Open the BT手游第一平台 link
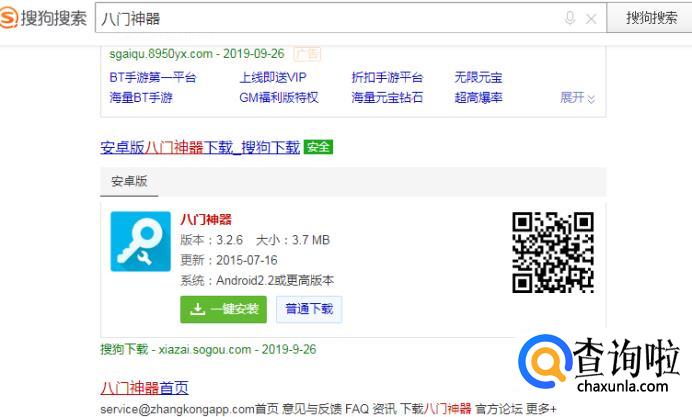Screen dimensions: 692x417 pyautogui.click(x=153, y=78)
